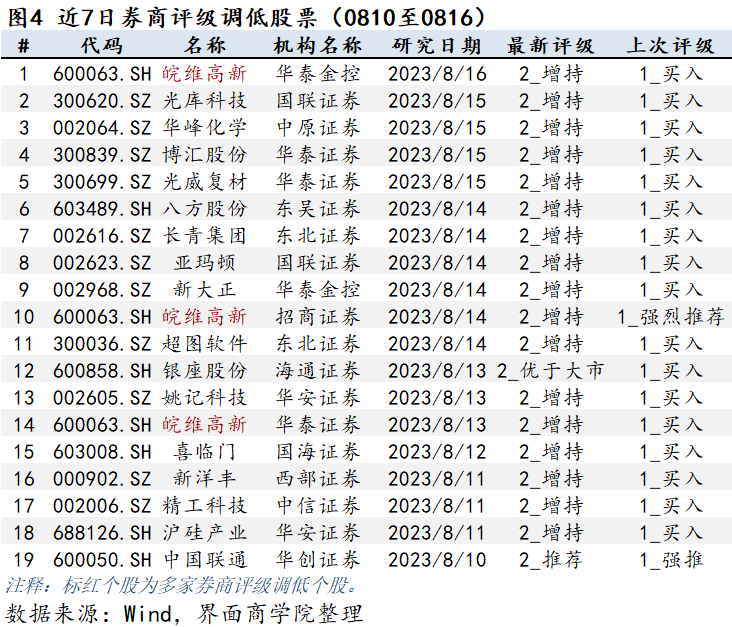Select stock code 600858.SH
Screen dimensions: 732x627
tap(102, 371)
